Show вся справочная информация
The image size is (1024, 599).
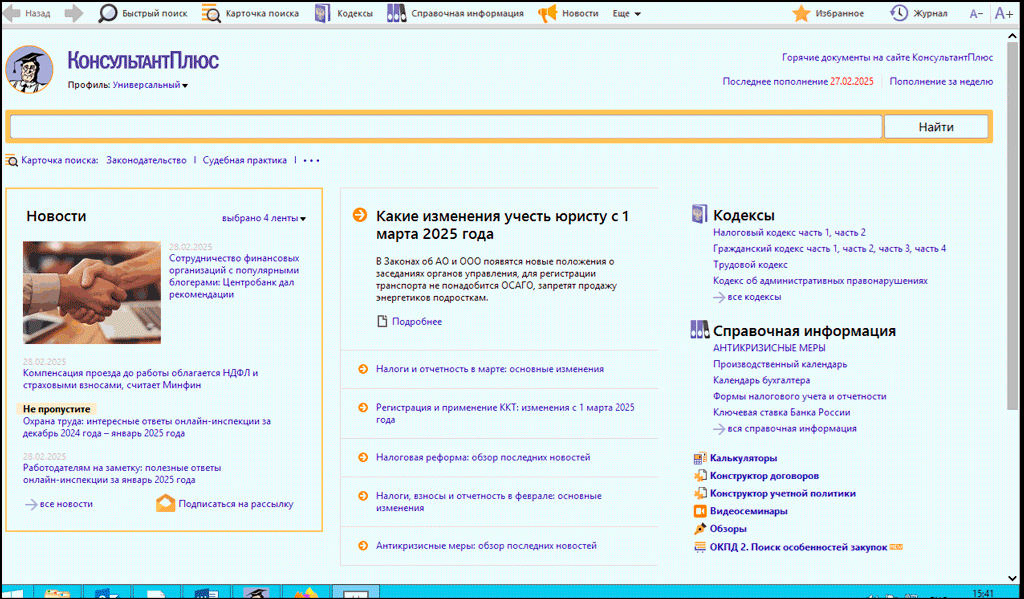tap(792, 429)
